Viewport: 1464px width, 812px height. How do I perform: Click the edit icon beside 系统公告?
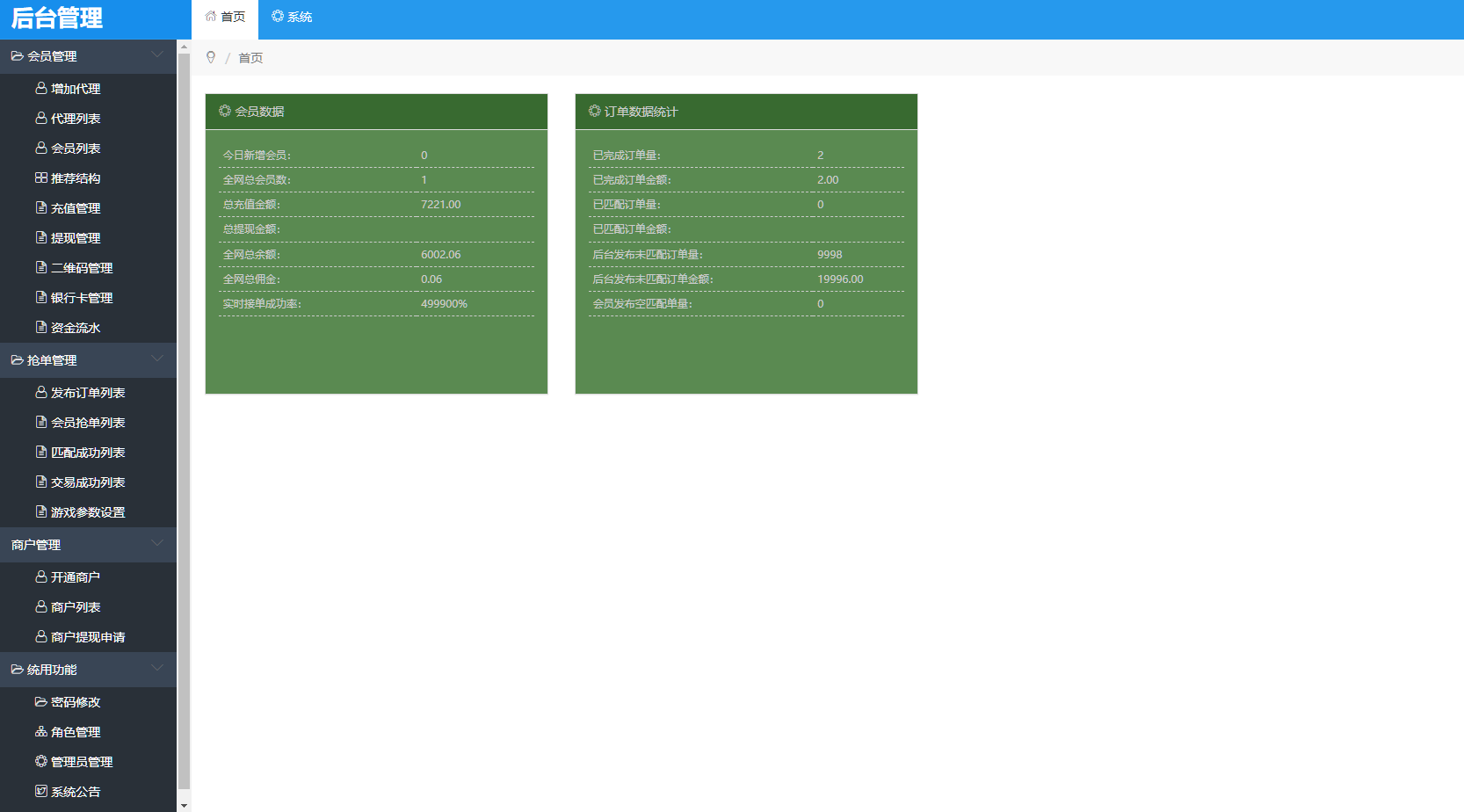[40, 792]
